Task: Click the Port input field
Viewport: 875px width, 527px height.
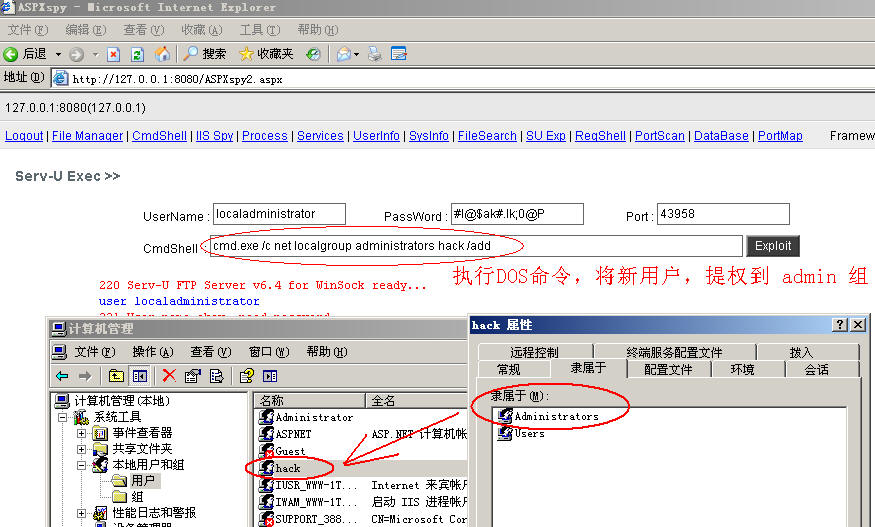Action: pos(723,214)
